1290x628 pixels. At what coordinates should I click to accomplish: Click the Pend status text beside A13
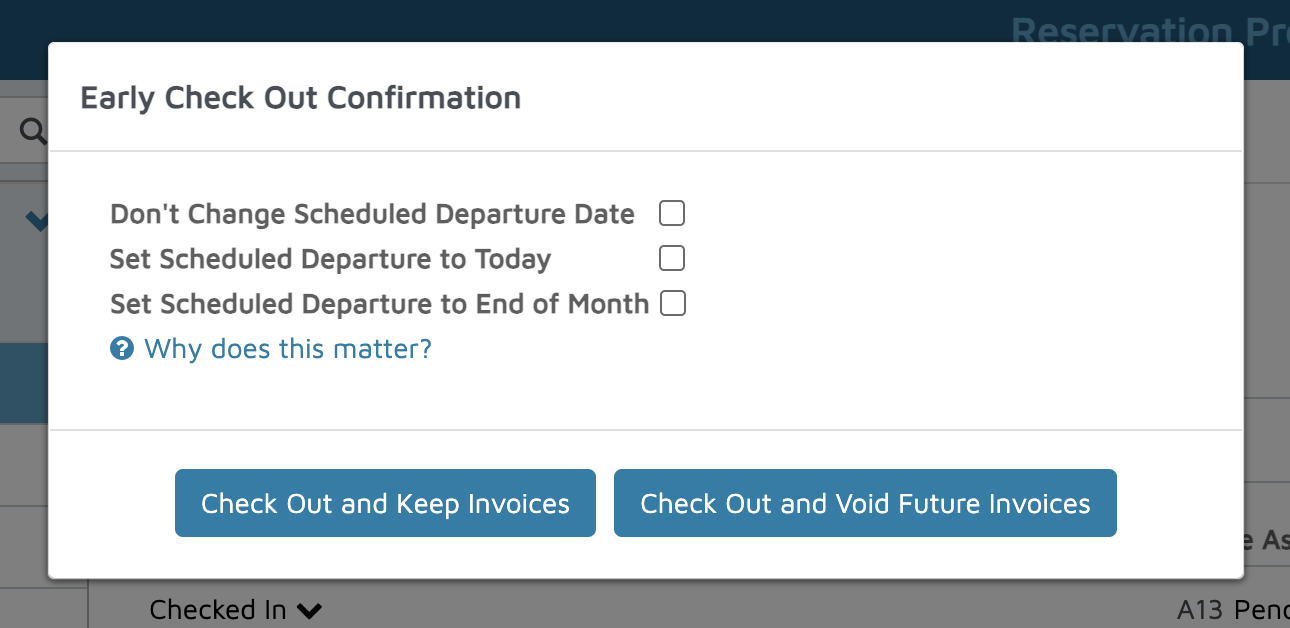[1261, 609]
